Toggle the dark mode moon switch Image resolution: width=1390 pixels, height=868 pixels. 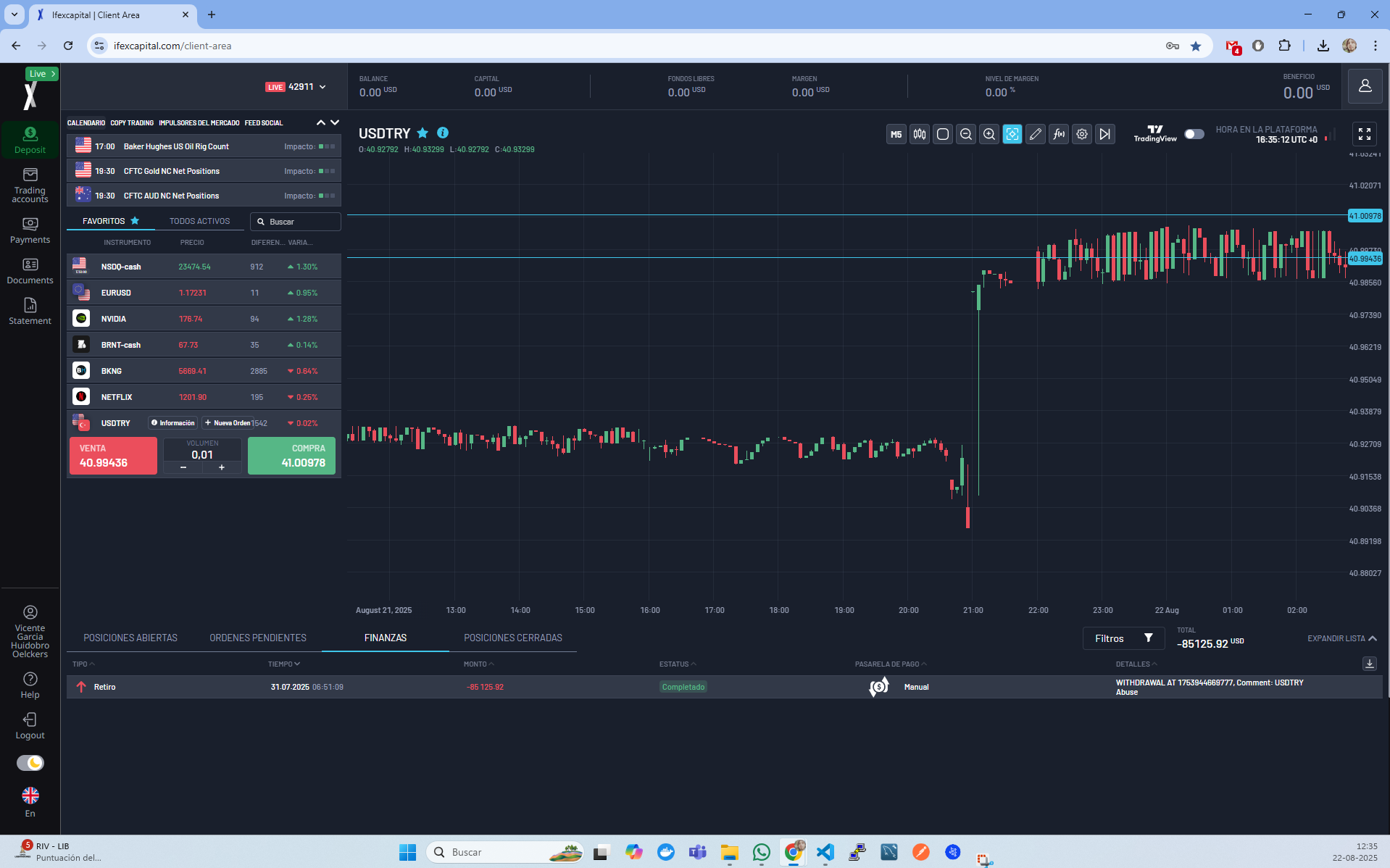[30, 763]
